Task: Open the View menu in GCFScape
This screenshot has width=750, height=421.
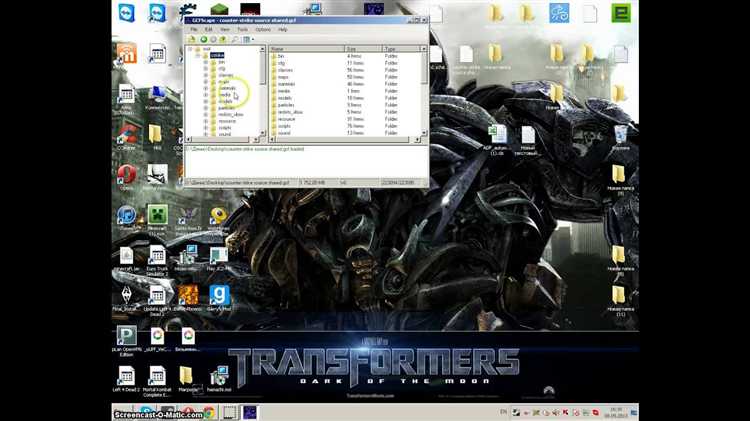Action: click(225, 30)
